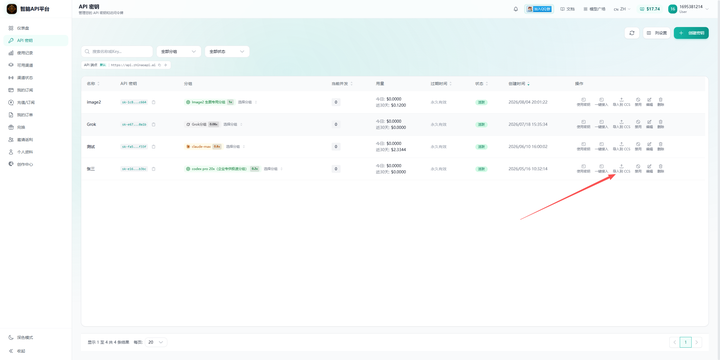Viewport: 720px width, 360px height.
Task: Select the API 密钥 sidebar item
Action: 36,40
